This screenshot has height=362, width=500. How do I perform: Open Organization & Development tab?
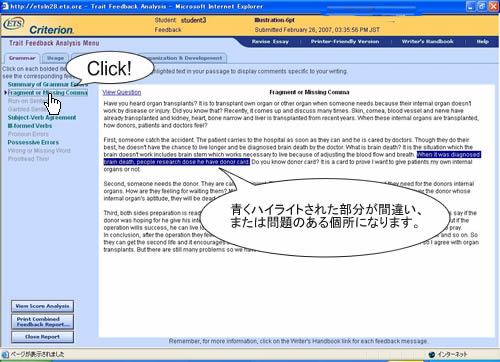(187, 58)
